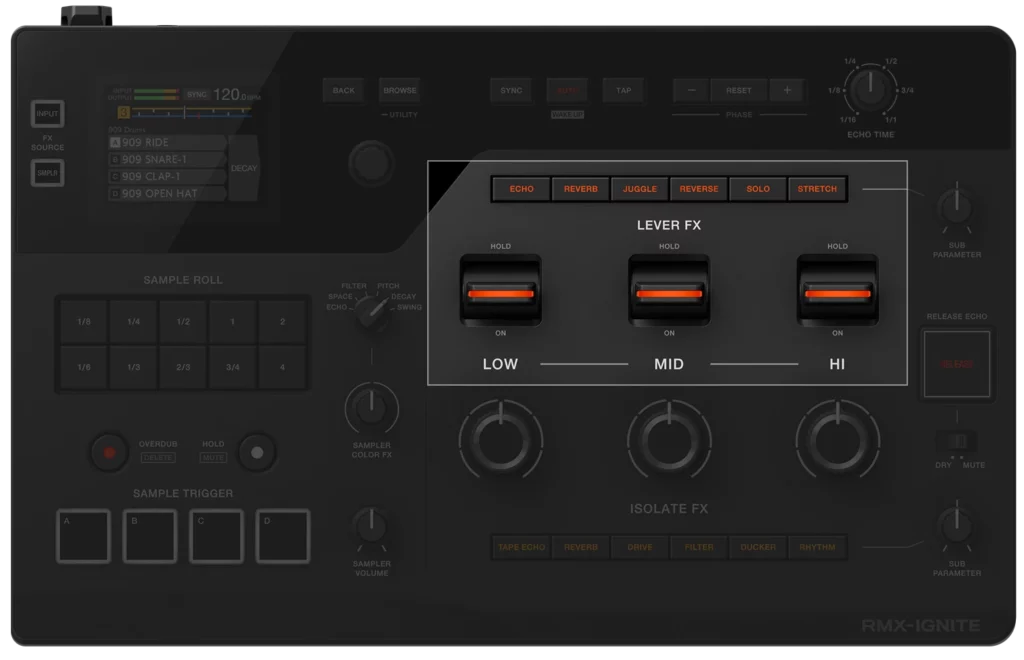Click the Echo Time knob
Viewport: 1024px width, 660px height.
(871, 90)
